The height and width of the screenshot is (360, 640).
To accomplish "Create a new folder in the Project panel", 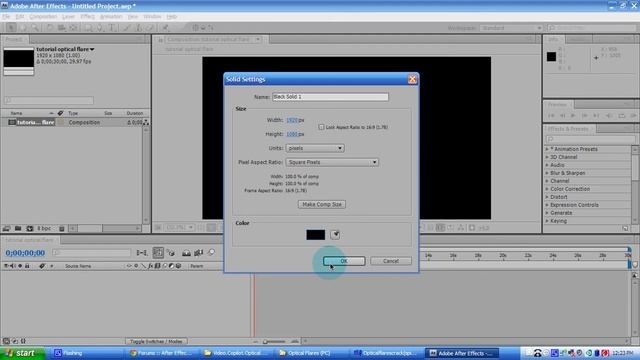I will [x=18, y=229].
